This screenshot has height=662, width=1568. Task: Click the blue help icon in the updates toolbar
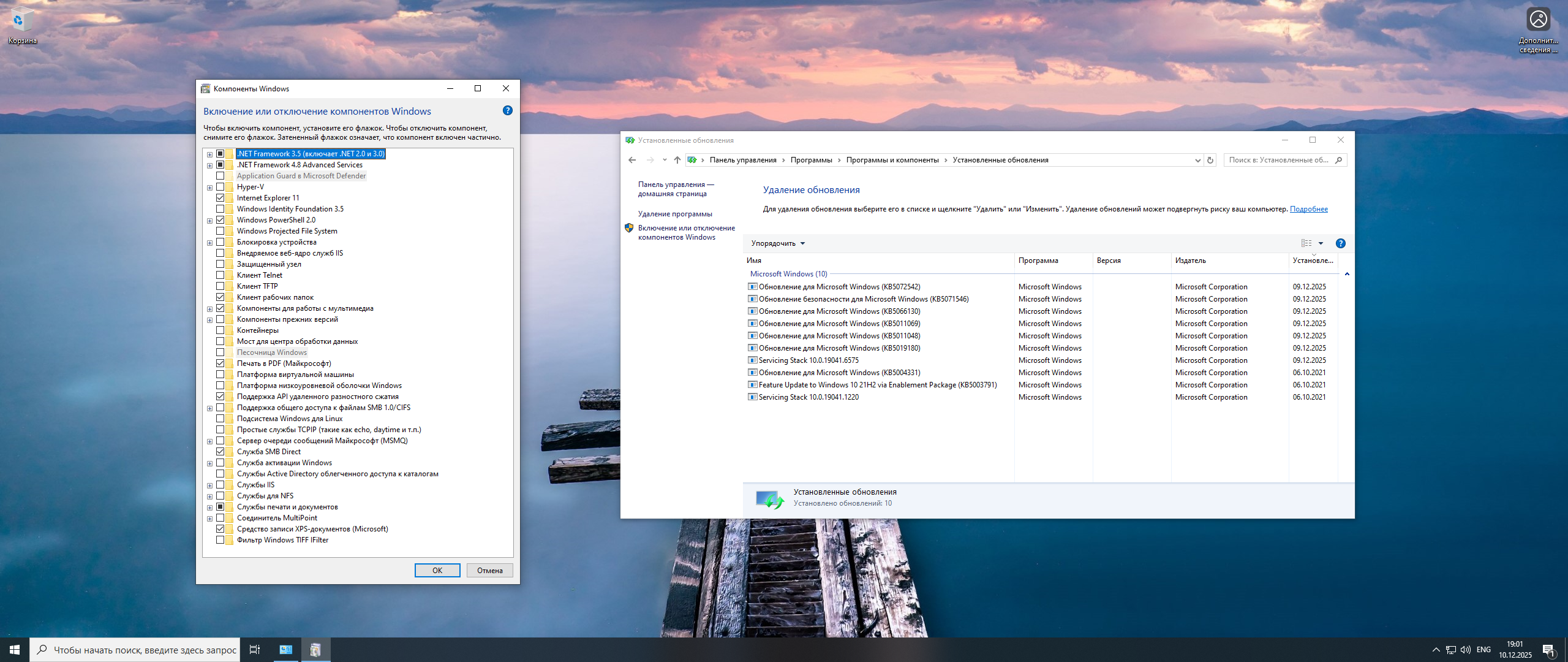point(1340,243)
